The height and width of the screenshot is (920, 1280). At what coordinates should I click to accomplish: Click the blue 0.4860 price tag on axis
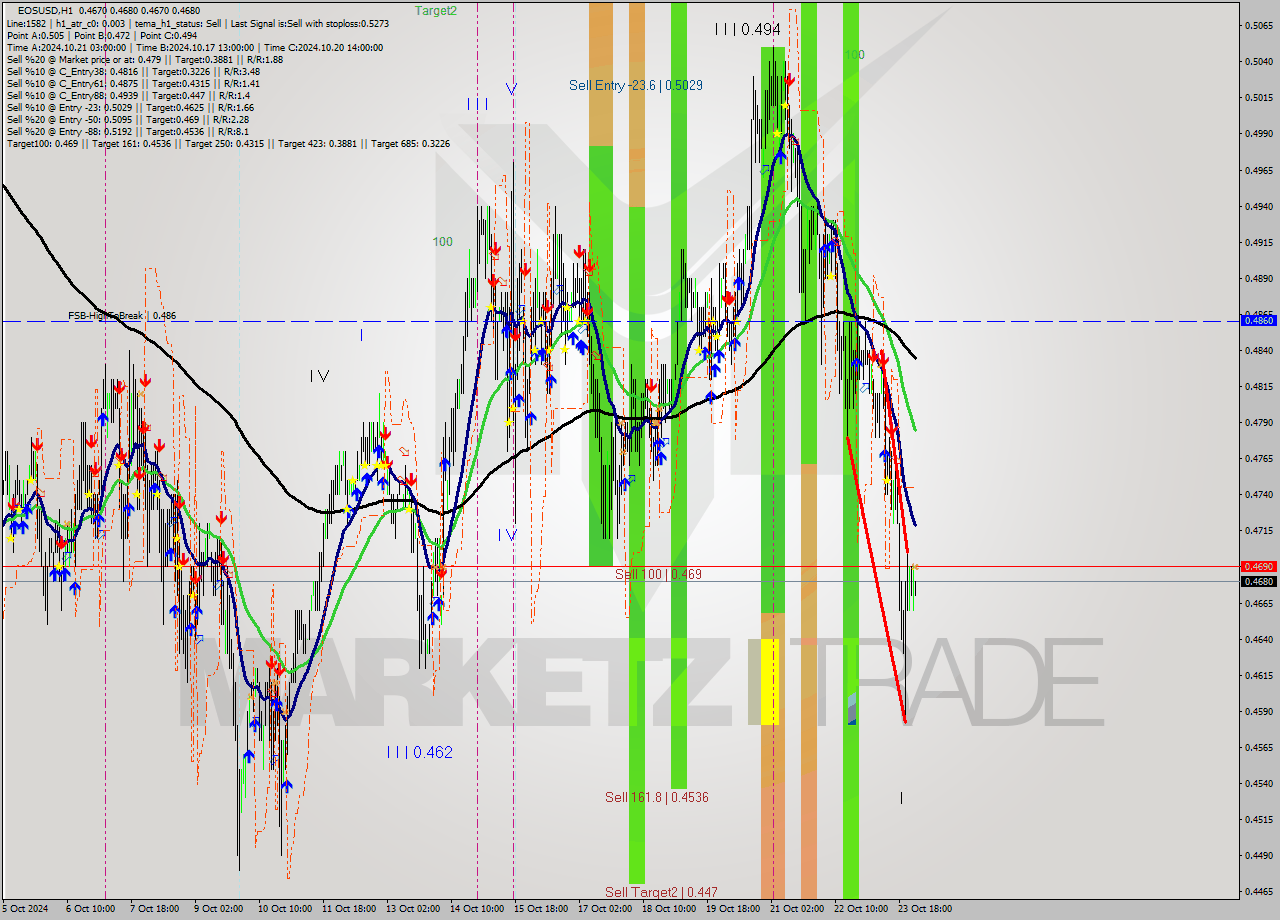(x=1257, y=320)
